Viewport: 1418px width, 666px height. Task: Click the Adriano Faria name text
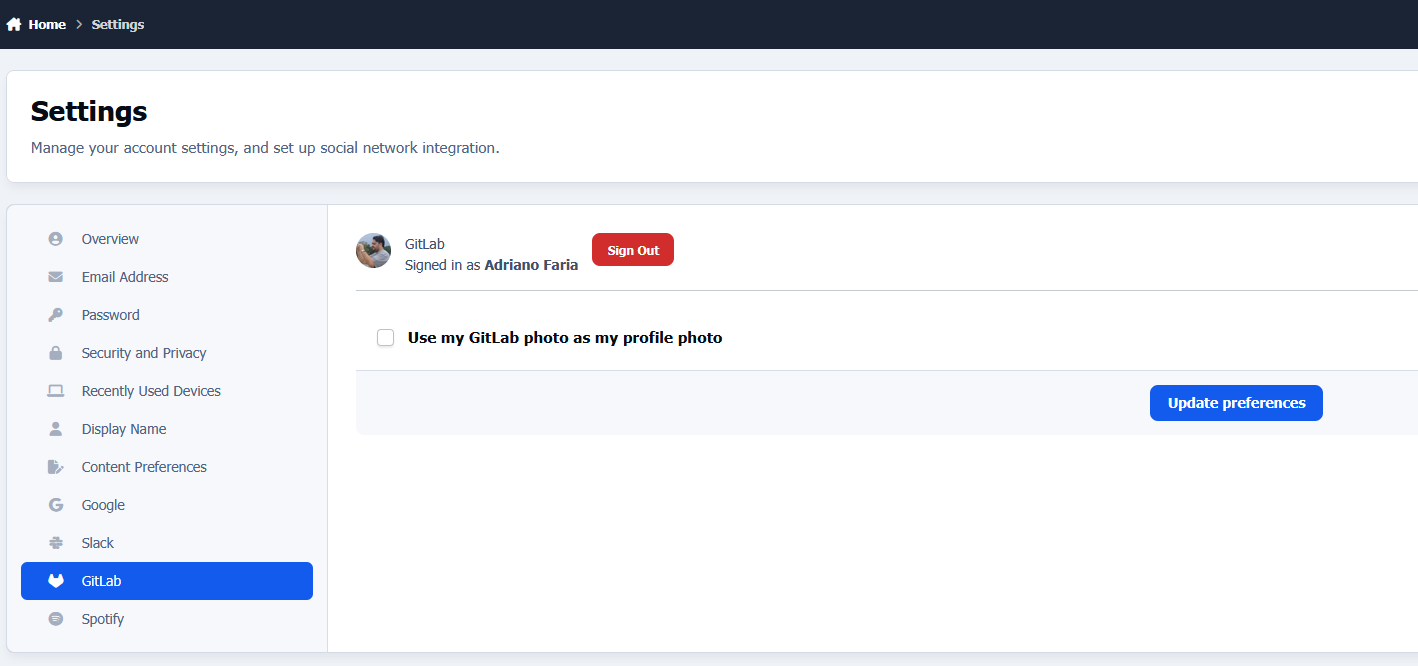[531, 265]
